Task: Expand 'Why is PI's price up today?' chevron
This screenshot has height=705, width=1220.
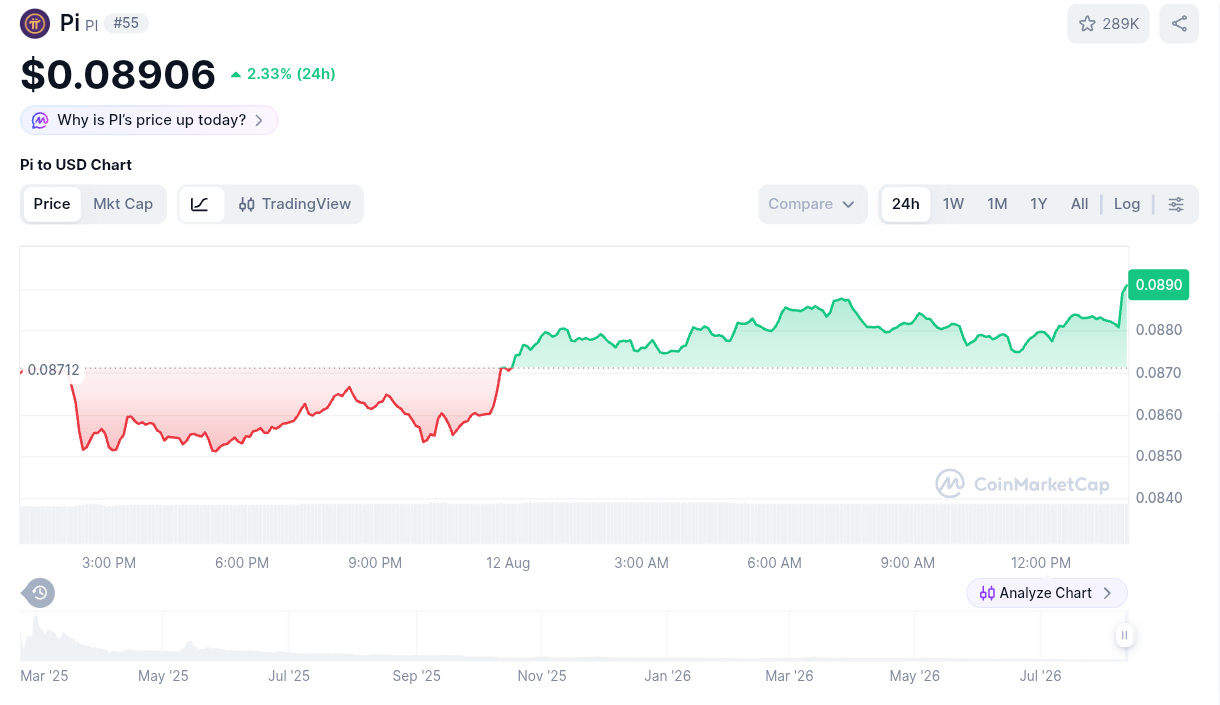Action: [x=259, y=120]
